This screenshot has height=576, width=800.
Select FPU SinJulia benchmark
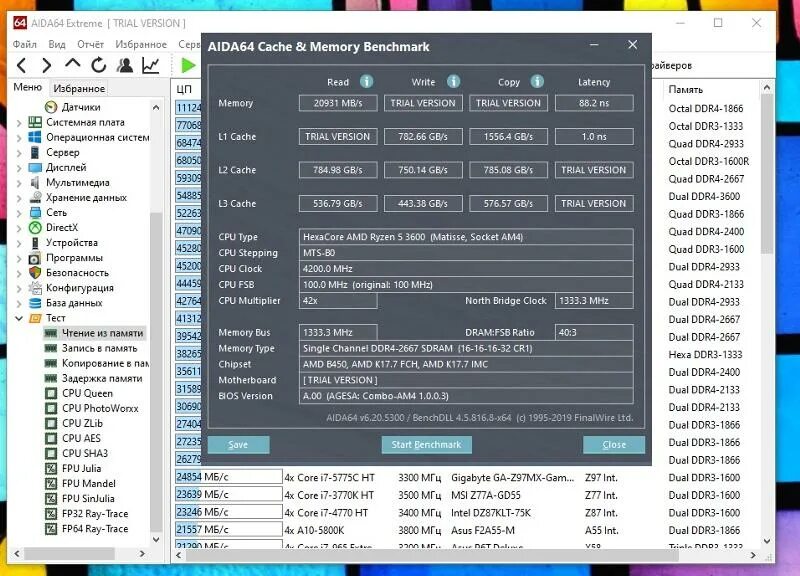[x=88, y=498]
